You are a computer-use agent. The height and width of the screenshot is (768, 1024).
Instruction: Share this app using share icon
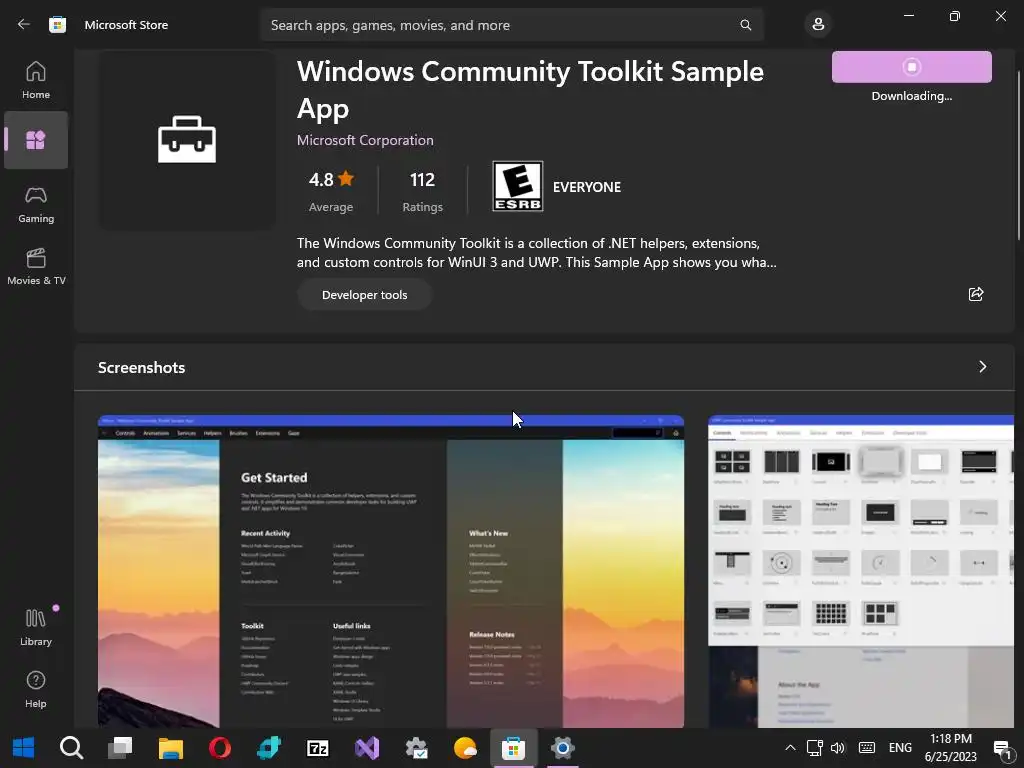click(976, 294)
